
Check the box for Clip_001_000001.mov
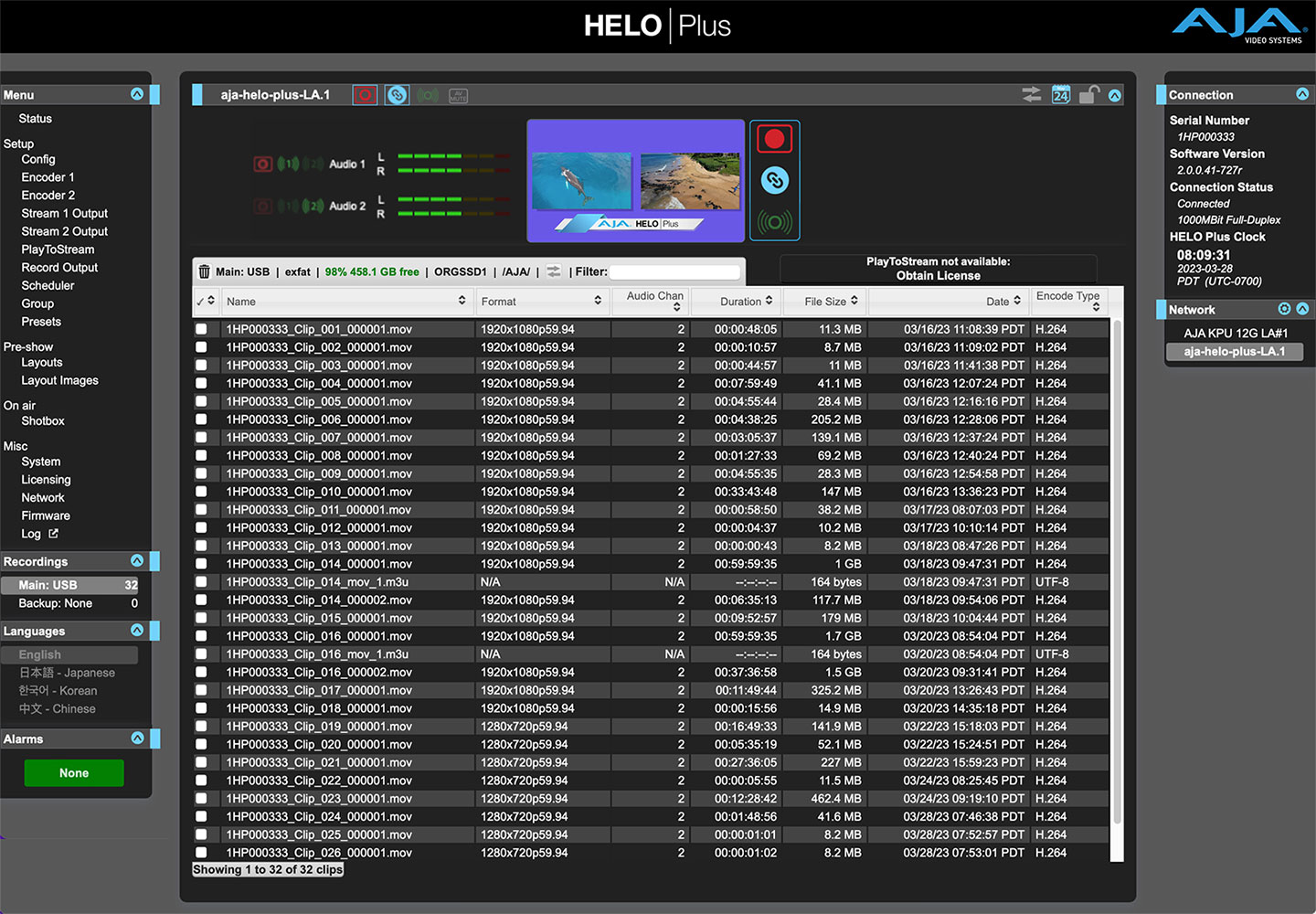coord(201,329)
